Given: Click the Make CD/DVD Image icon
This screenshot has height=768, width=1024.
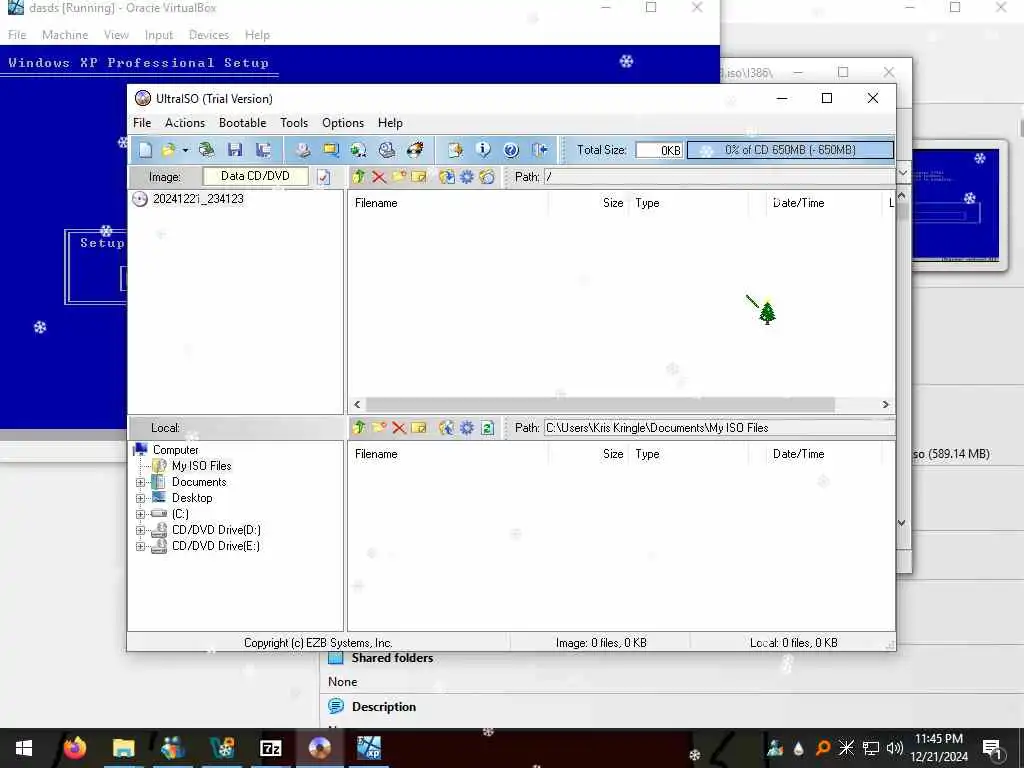Looking at the screenshot, I should [302, 150].
